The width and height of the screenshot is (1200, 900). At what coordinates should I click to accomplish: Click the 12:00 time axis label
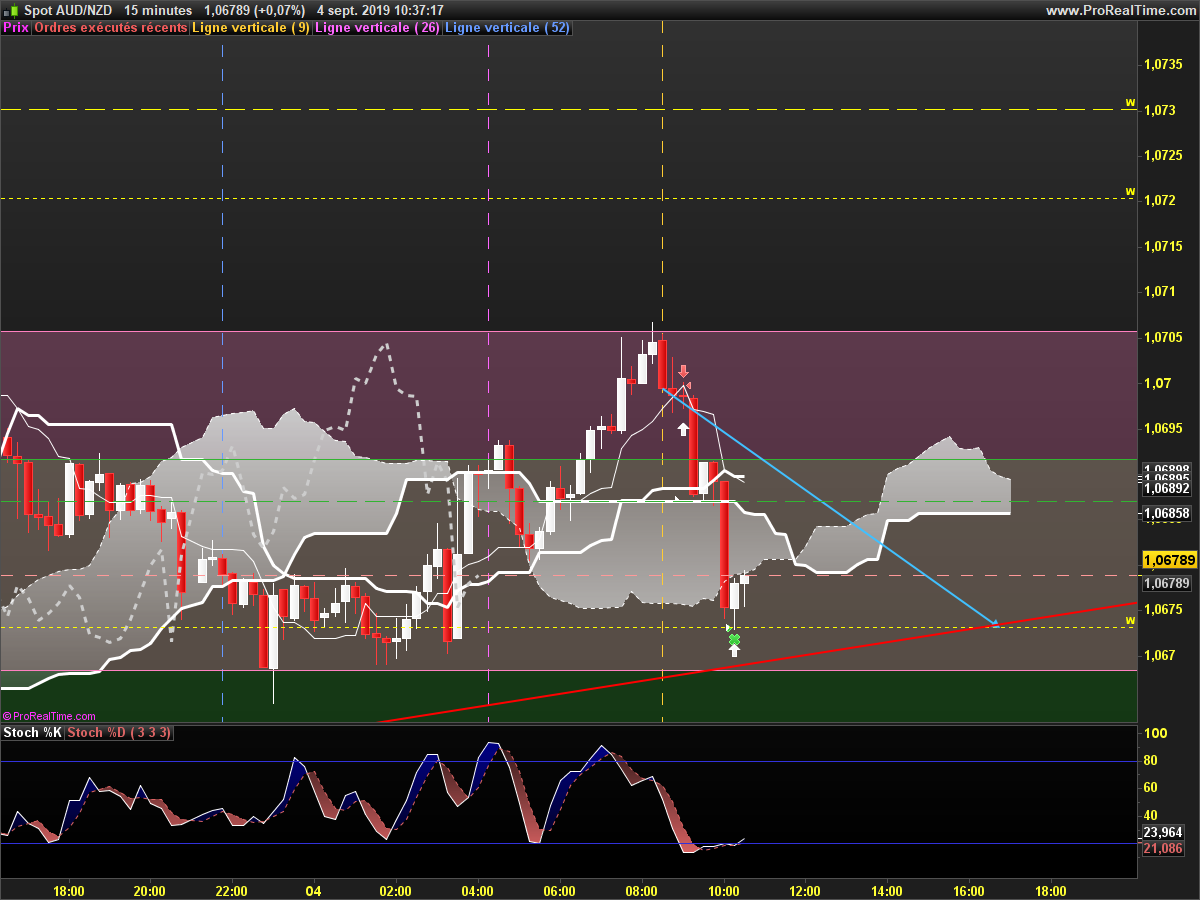coord(805,891)
